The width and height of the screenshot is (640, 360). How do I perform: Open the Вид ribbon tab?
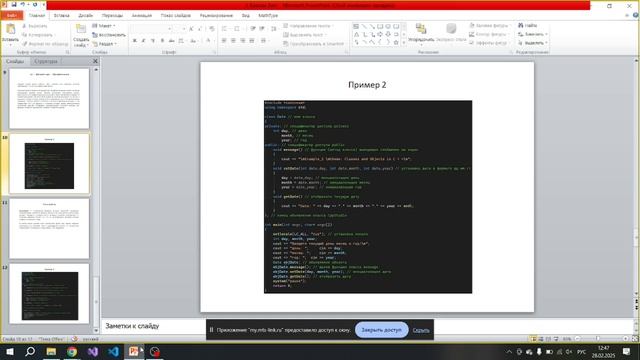pyautogui.click(x=245, y=16)
